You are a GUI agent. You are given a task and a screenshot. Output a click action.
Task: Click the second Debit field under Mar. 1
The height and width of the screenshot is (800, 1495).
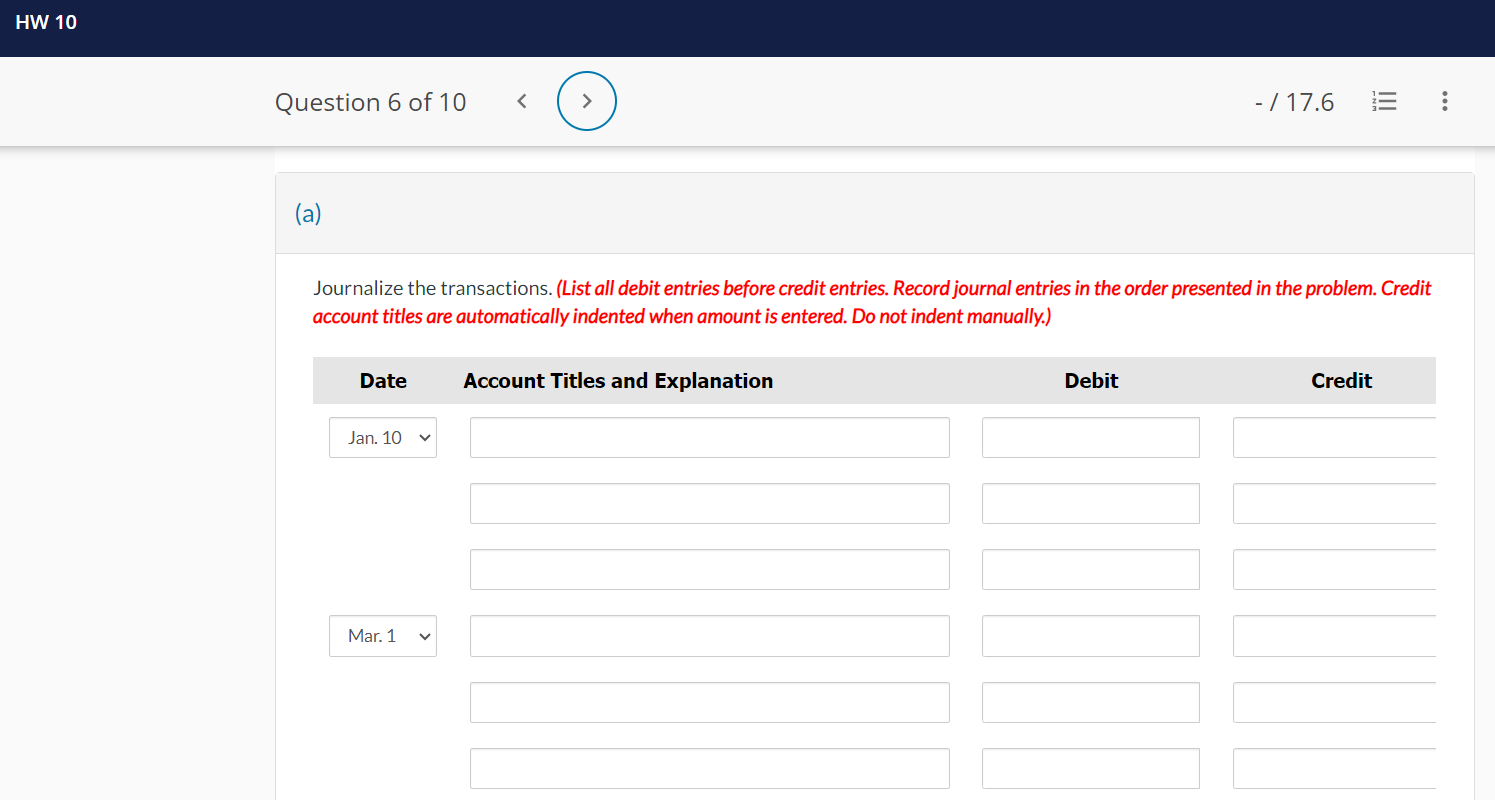1090,702
